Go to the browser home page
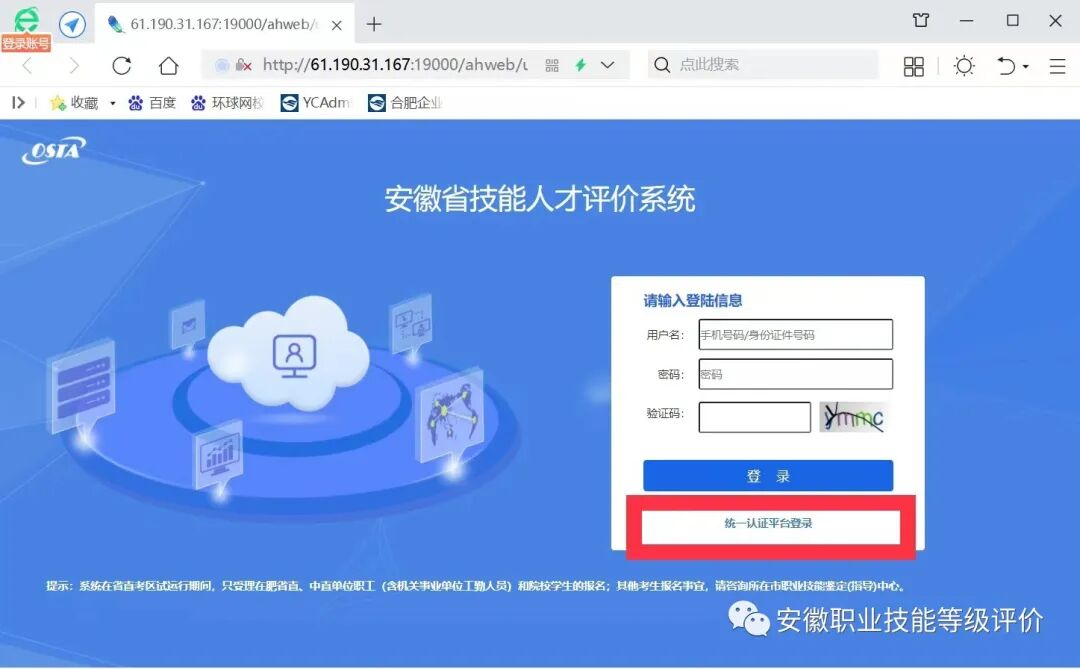1080x669 pixels. pos(168,64)
